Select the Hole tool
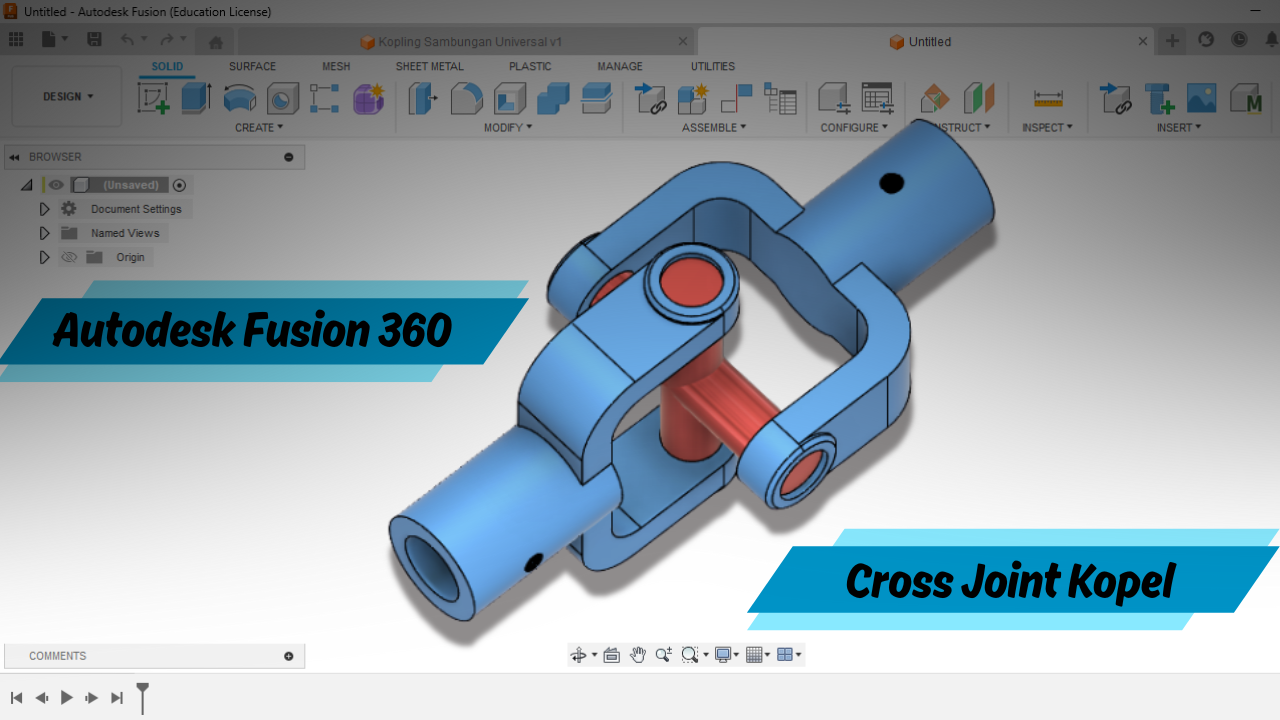 [283, 98]
